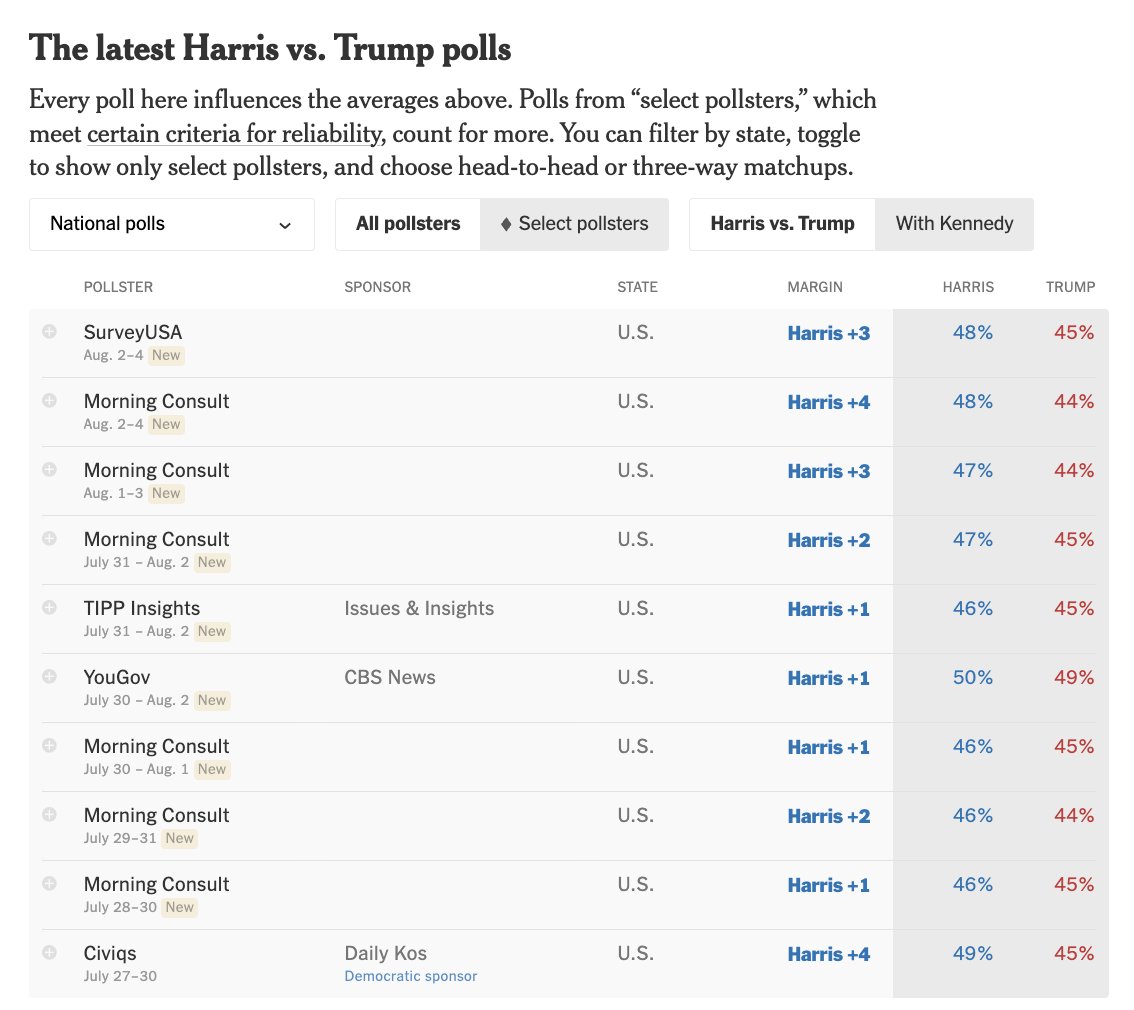The height and width of the screenshot is (1010, 1134).
Task: Expand the Morning Consult July 28–30 row
Action: [49, 883]
